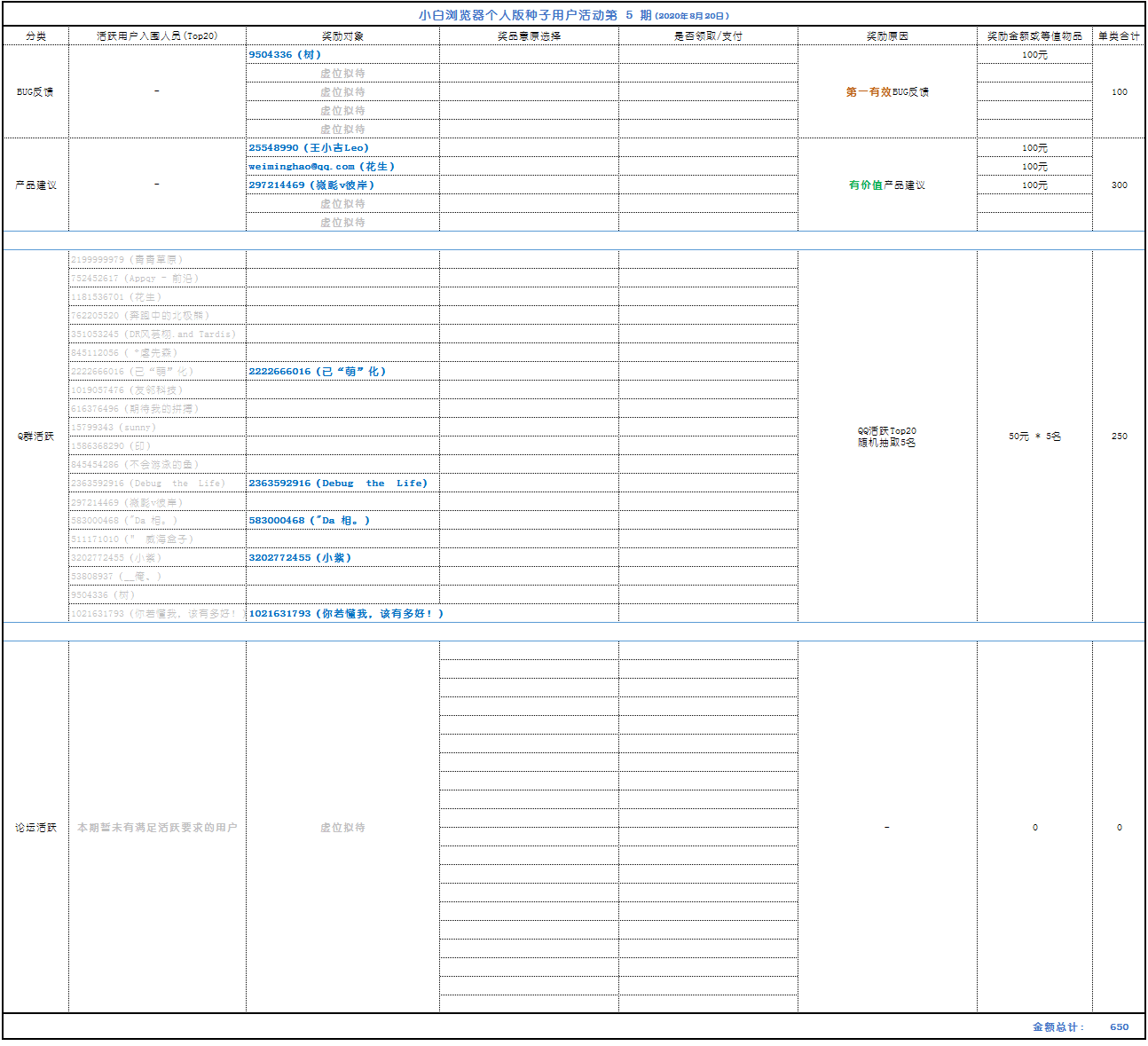
Task: Select the 奖励金额或等值物品 column header
Action: 1034,36
